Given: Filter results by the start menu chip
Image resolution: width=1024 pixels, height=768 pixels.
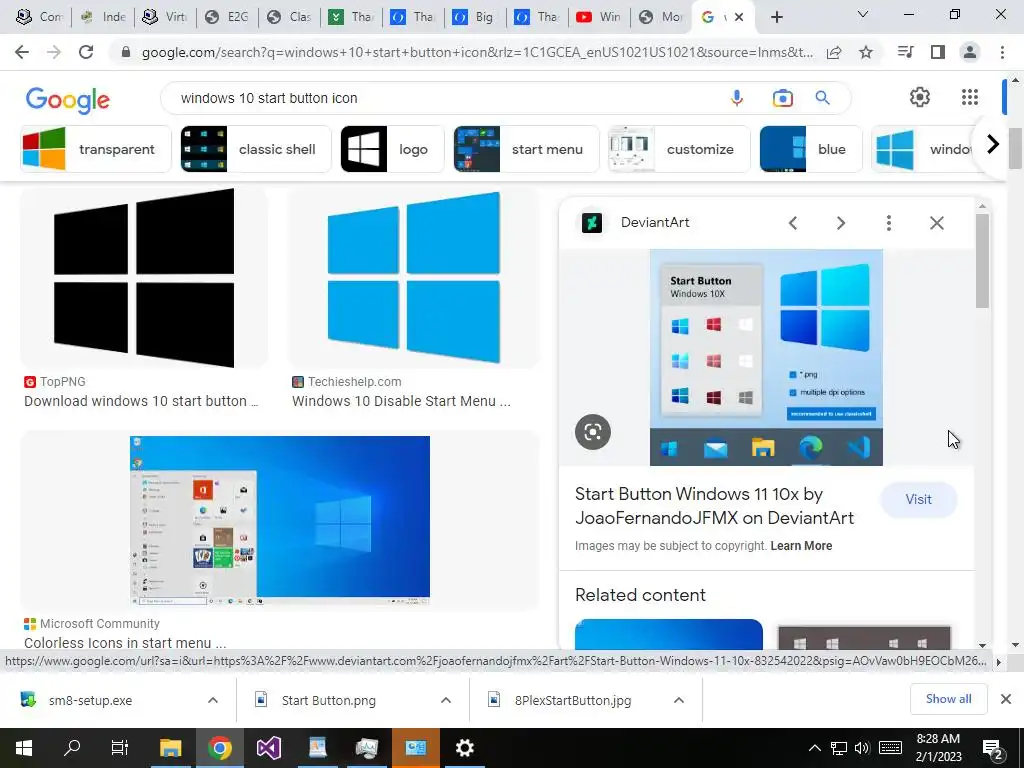Looking at the screenshot, I should [526, 149].
